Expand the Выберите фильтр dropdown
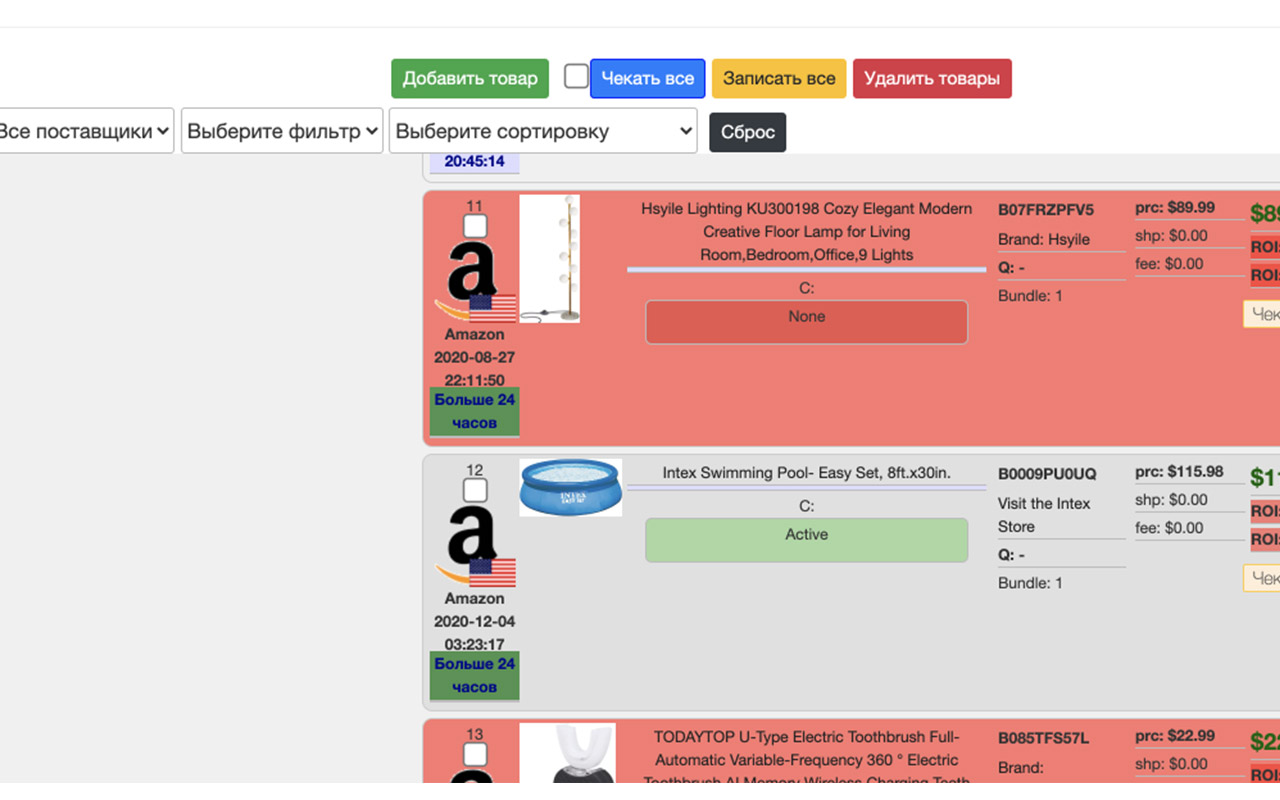The image size is (1280, 800). tap(282, 131)
